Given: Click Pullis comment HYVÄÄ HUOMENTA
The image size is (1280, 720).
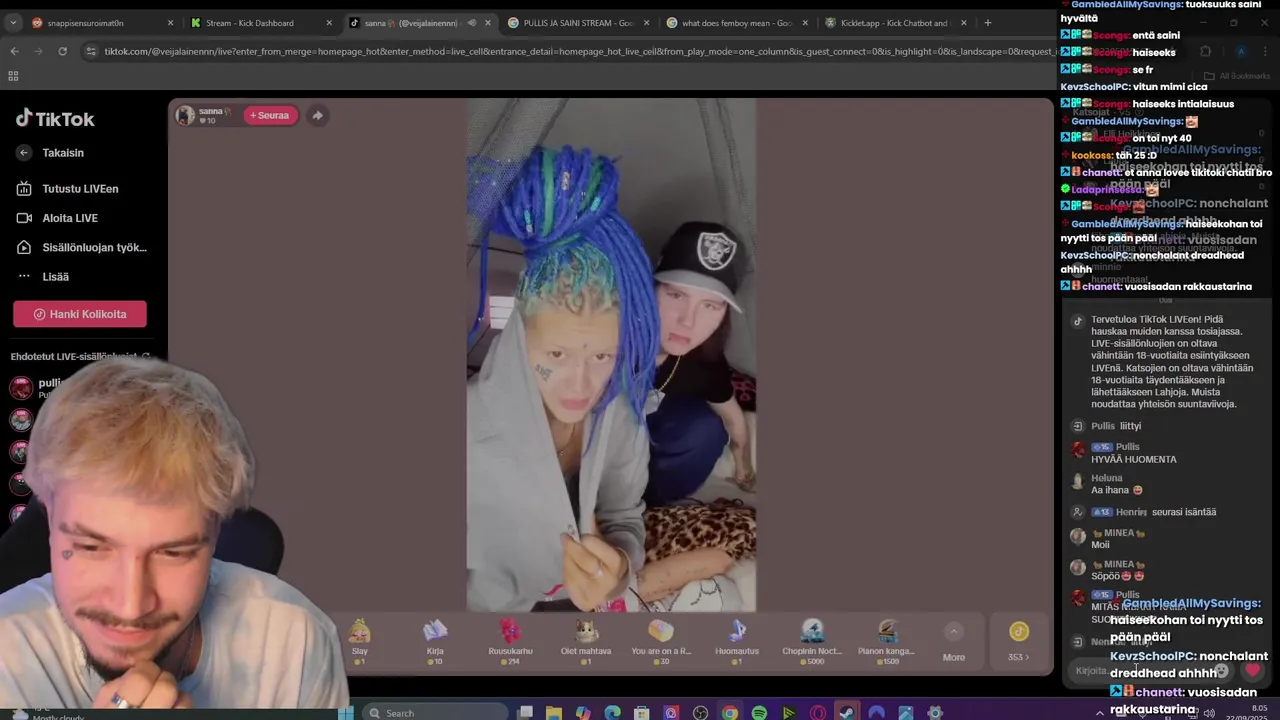Looking at the screenshot, I should 1133,459.
